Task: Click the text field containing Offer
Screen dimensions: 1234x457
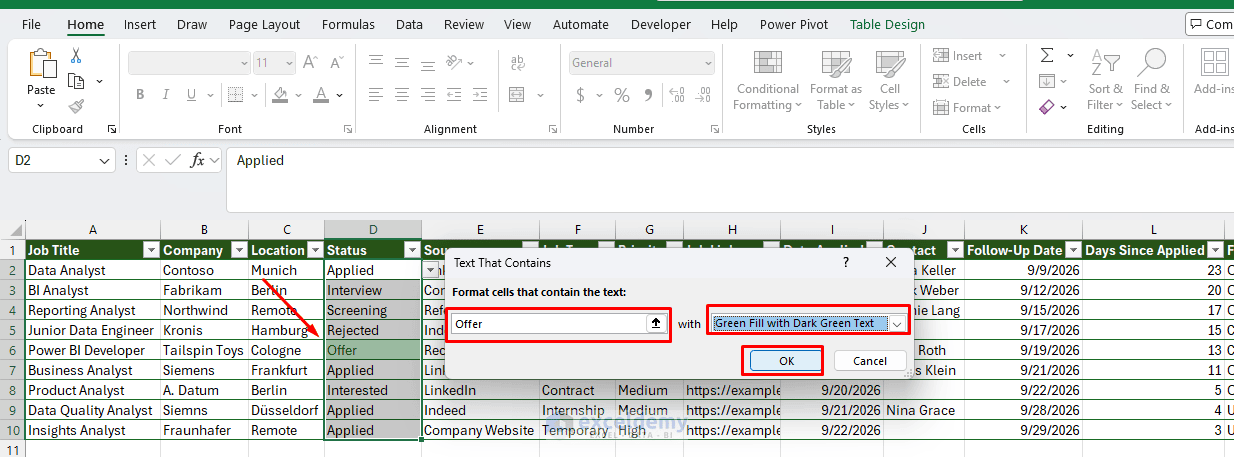Action: click(x=549, y=323)
